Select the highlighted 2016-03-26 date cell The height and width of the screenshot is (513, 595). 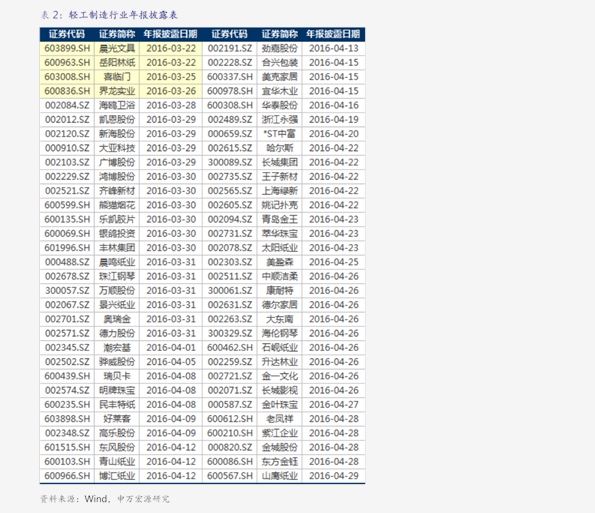171,91
